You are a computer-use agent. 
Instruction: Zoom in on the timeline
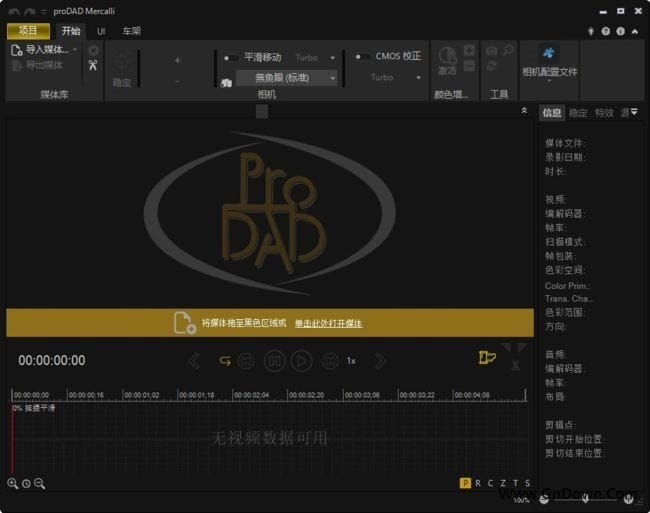13,483
